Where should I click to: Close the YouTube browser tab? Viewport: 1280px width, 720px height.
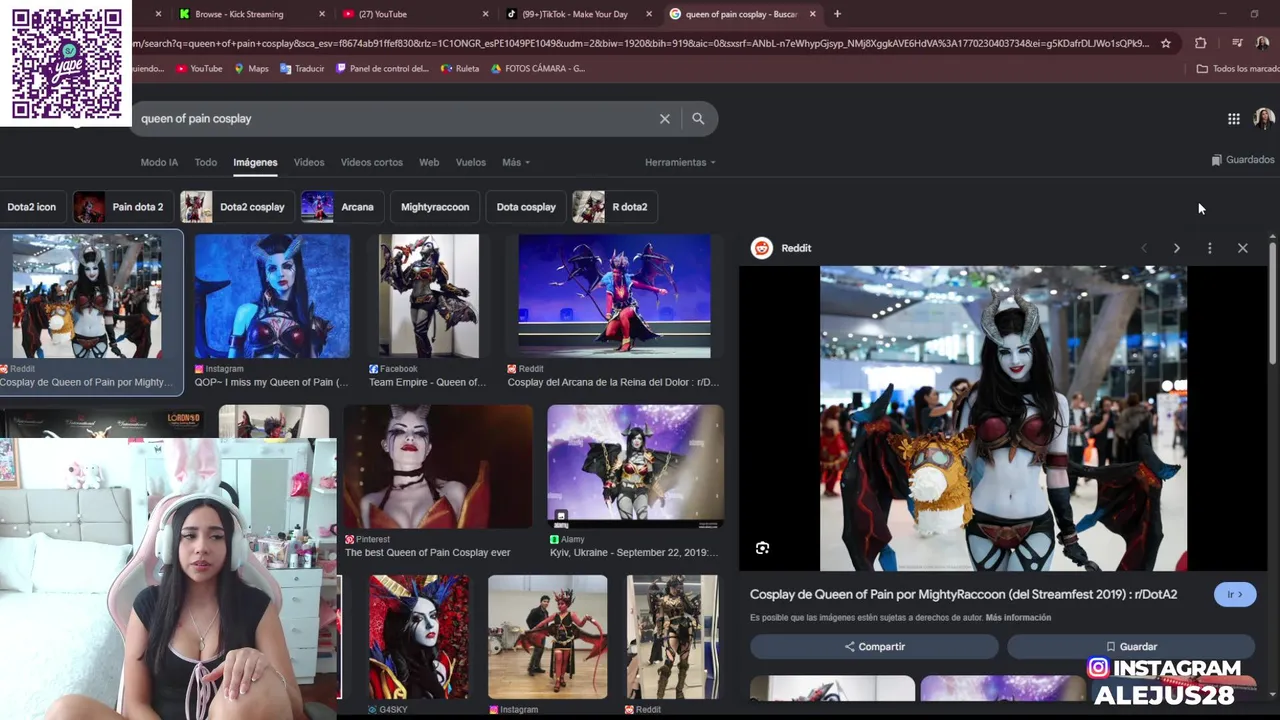click(485, 14)
